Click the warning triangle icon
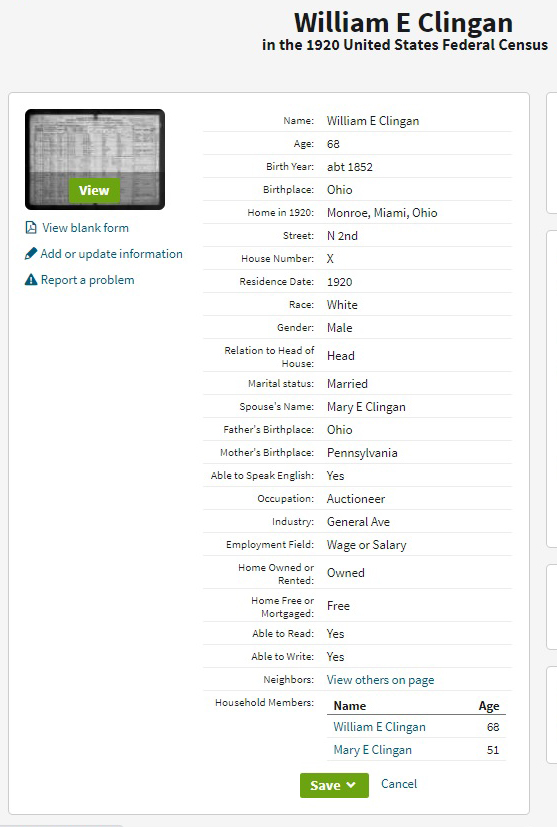This screenshot has width=557, height=827. click(31, 280)
